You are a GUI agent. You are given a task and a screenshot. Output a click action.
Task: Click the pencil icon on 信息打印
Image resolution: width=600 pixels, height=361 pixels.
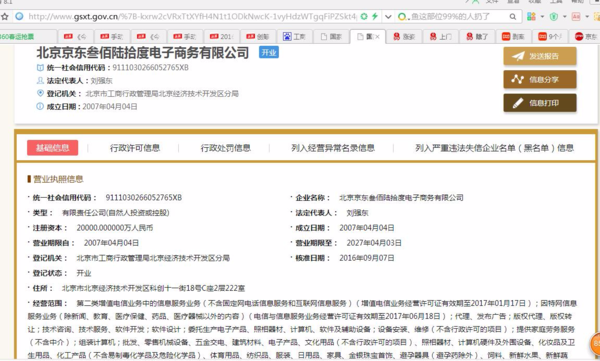coord(518,103)
